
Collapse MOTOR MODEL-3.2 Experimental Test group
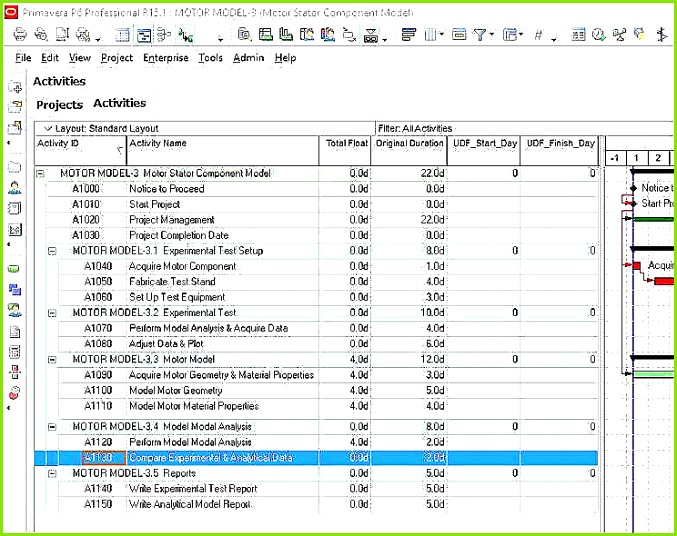coord(52,313)
